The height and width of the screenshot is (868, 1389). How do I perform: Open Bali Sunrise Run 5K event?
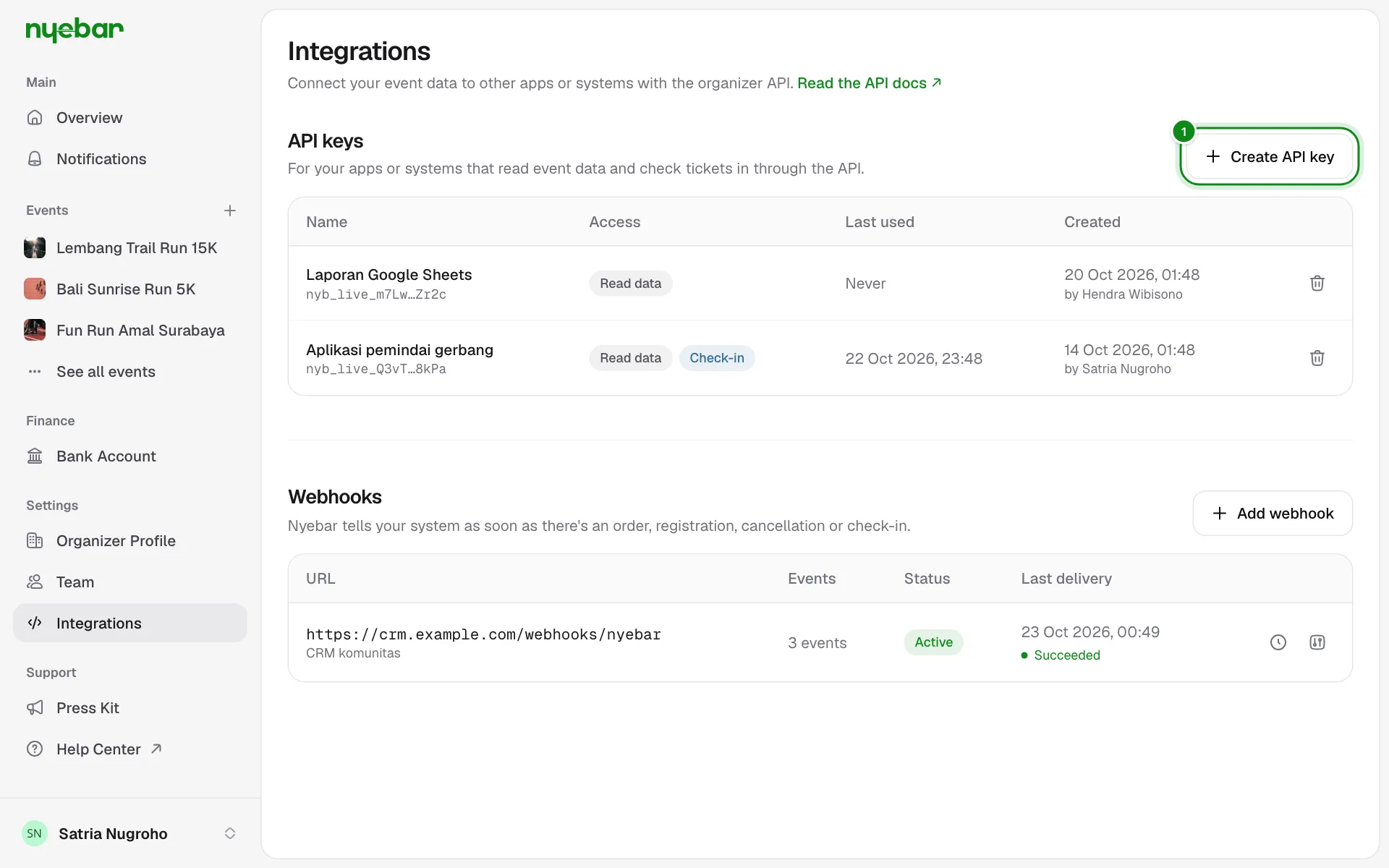coord(130,289)
